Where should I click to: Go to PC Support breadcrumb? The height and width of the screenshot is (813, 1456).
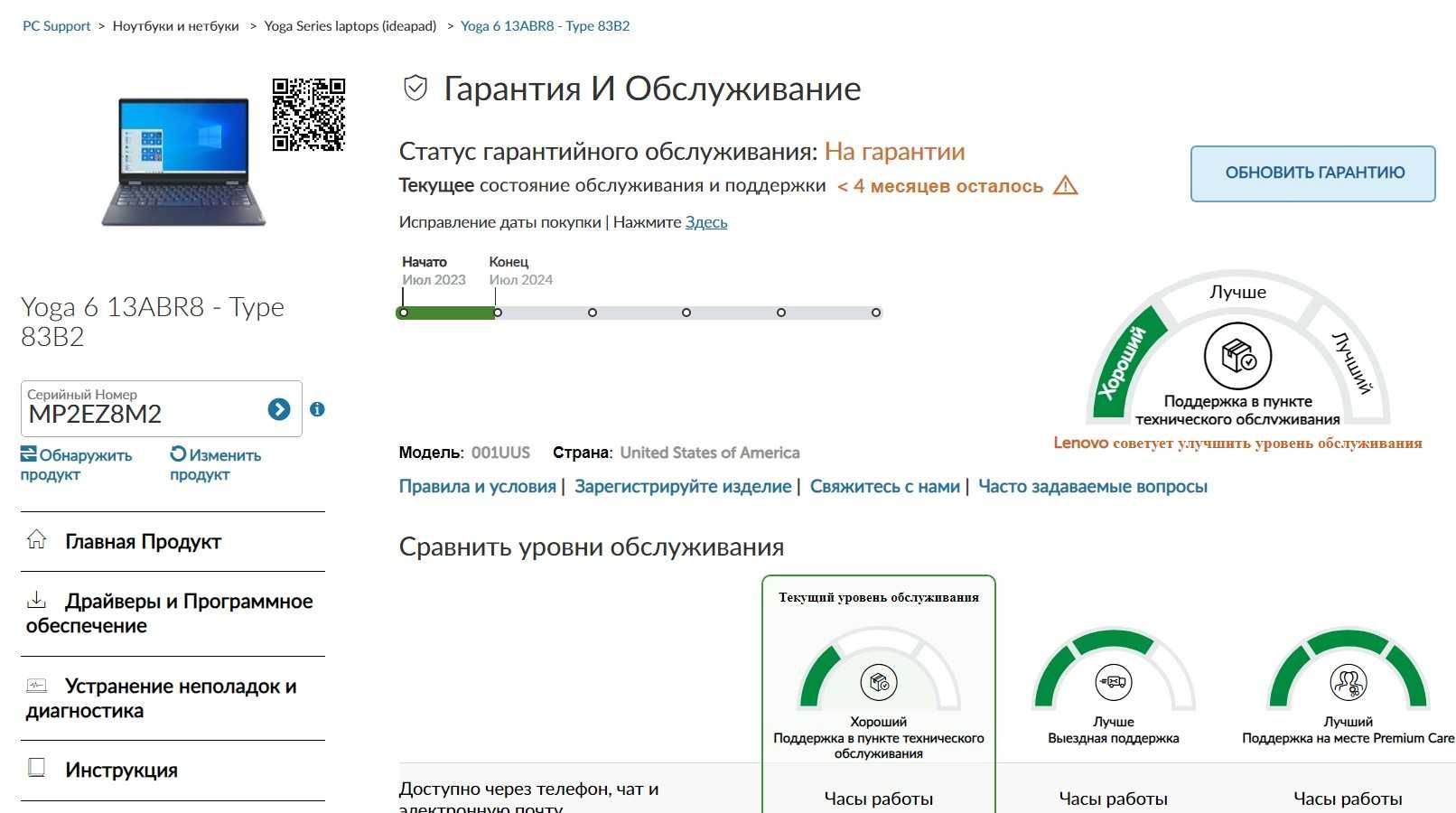(x=57, y=26)
